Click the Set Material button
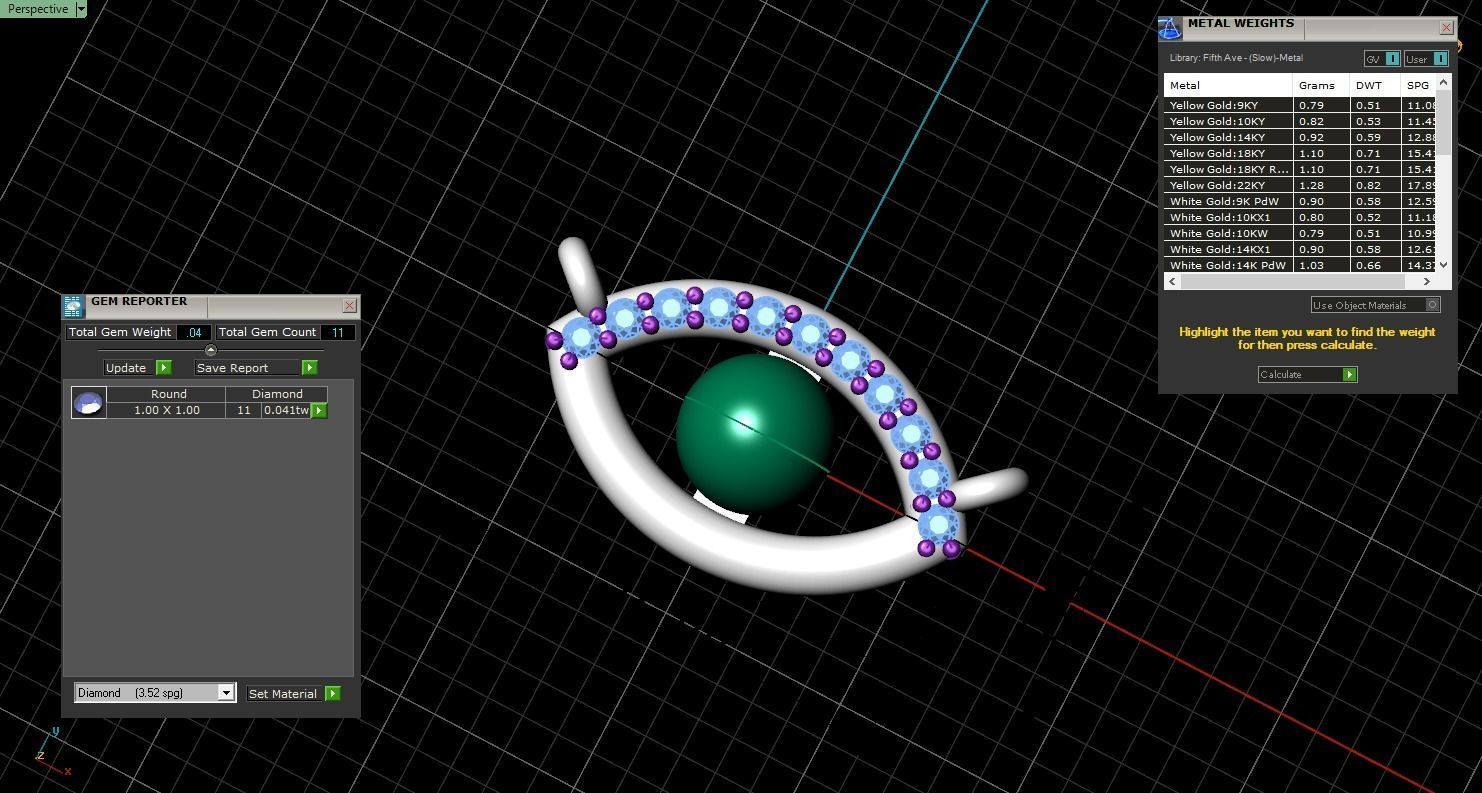 click(285, 693)
